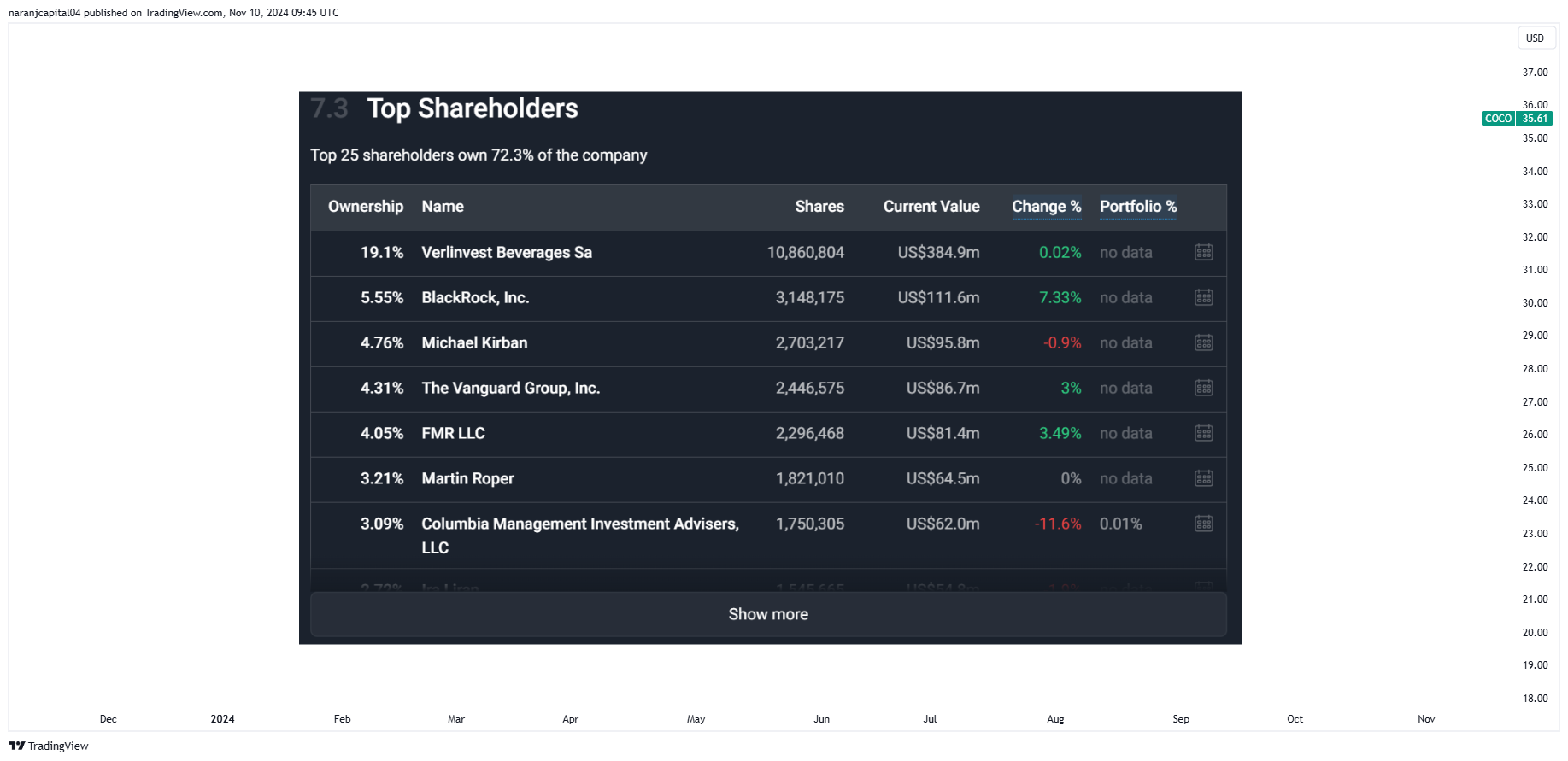Click FMR LLC row calendar icon
The image size is (1568, 761).
[x=1203, y=433]
